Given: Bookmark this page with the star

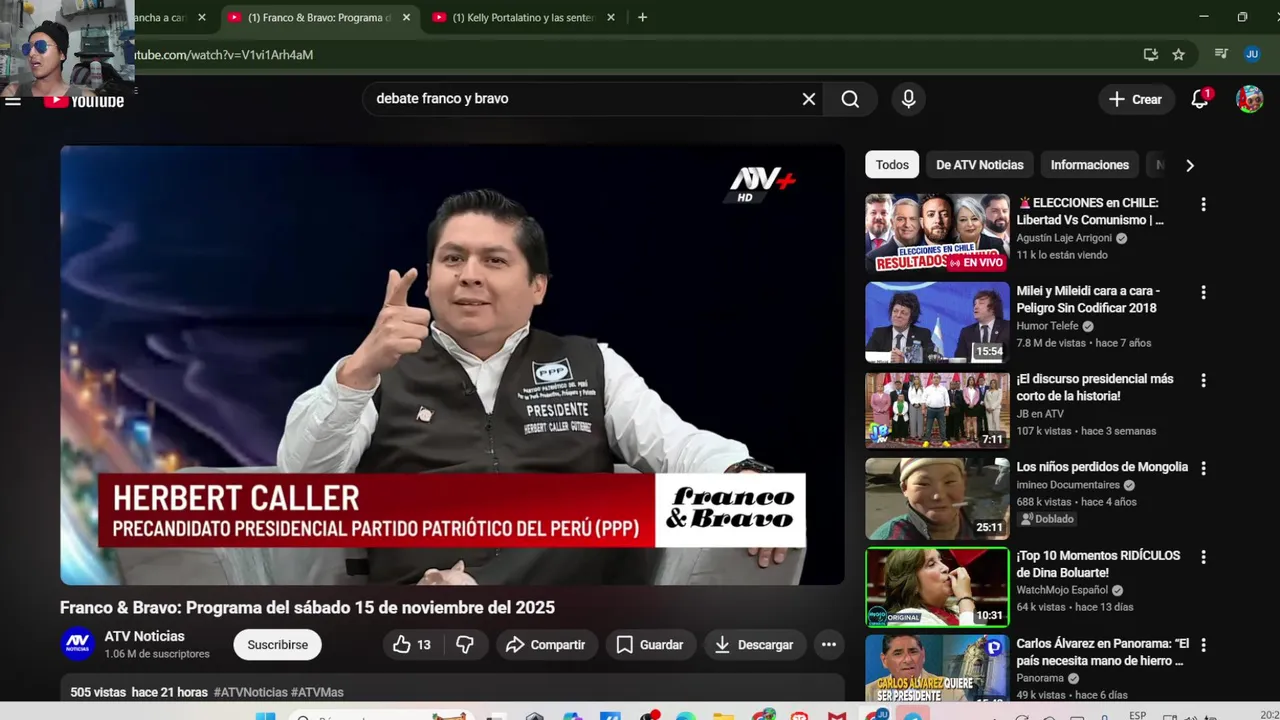Looking at the screenshot, I should pos(1179,54).
